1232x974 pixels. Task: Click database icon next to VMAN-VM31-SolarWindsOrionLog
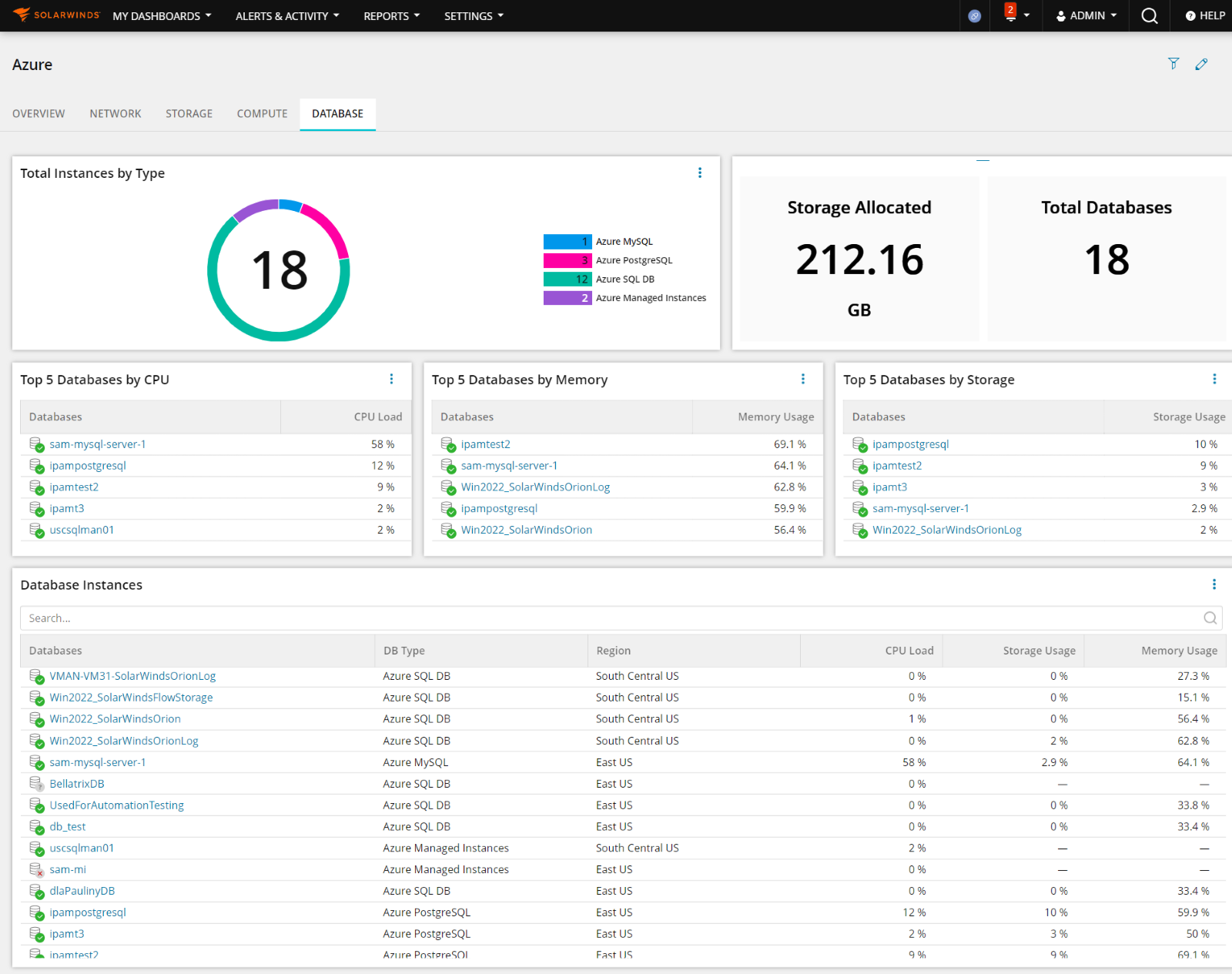36,676
